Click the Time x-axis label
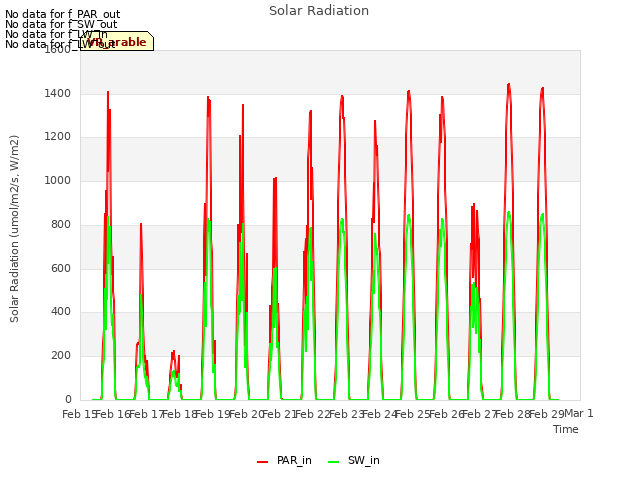This screenshot has height=480, width=640. point(566,429)
